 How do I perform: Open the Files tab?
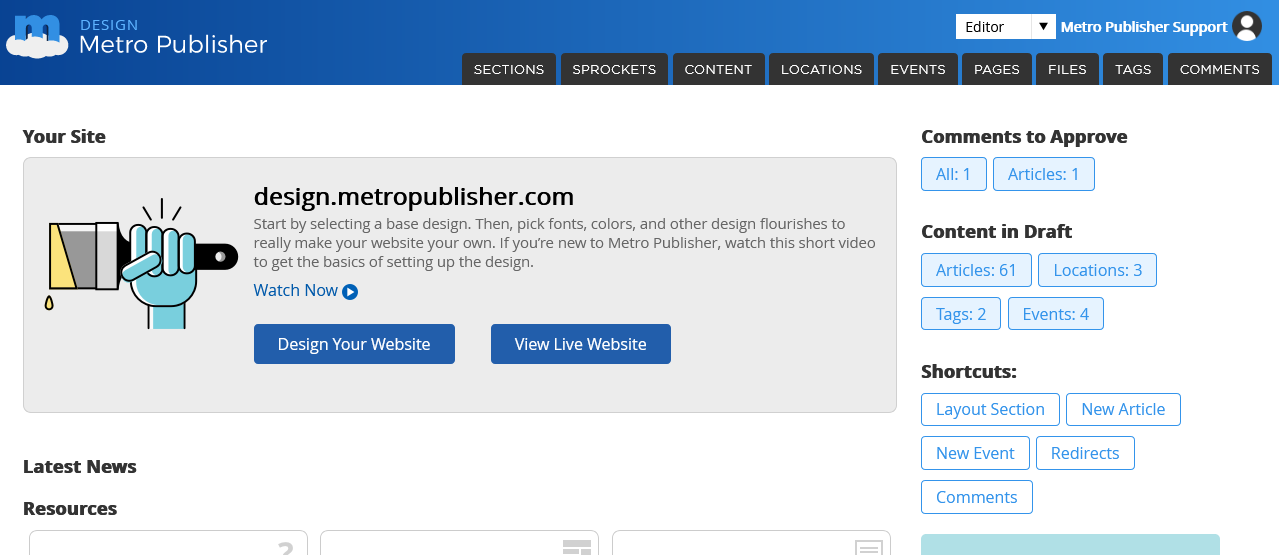pos(1067,69)
